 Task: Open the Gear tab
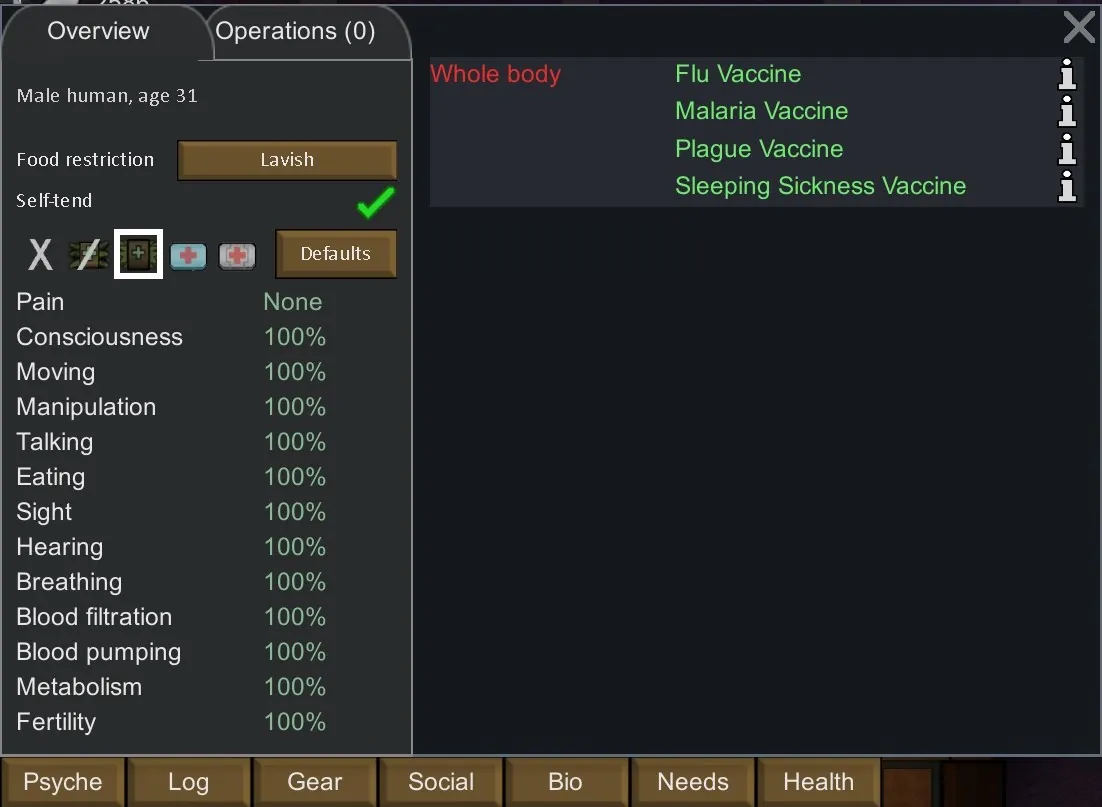coord(315,782)
